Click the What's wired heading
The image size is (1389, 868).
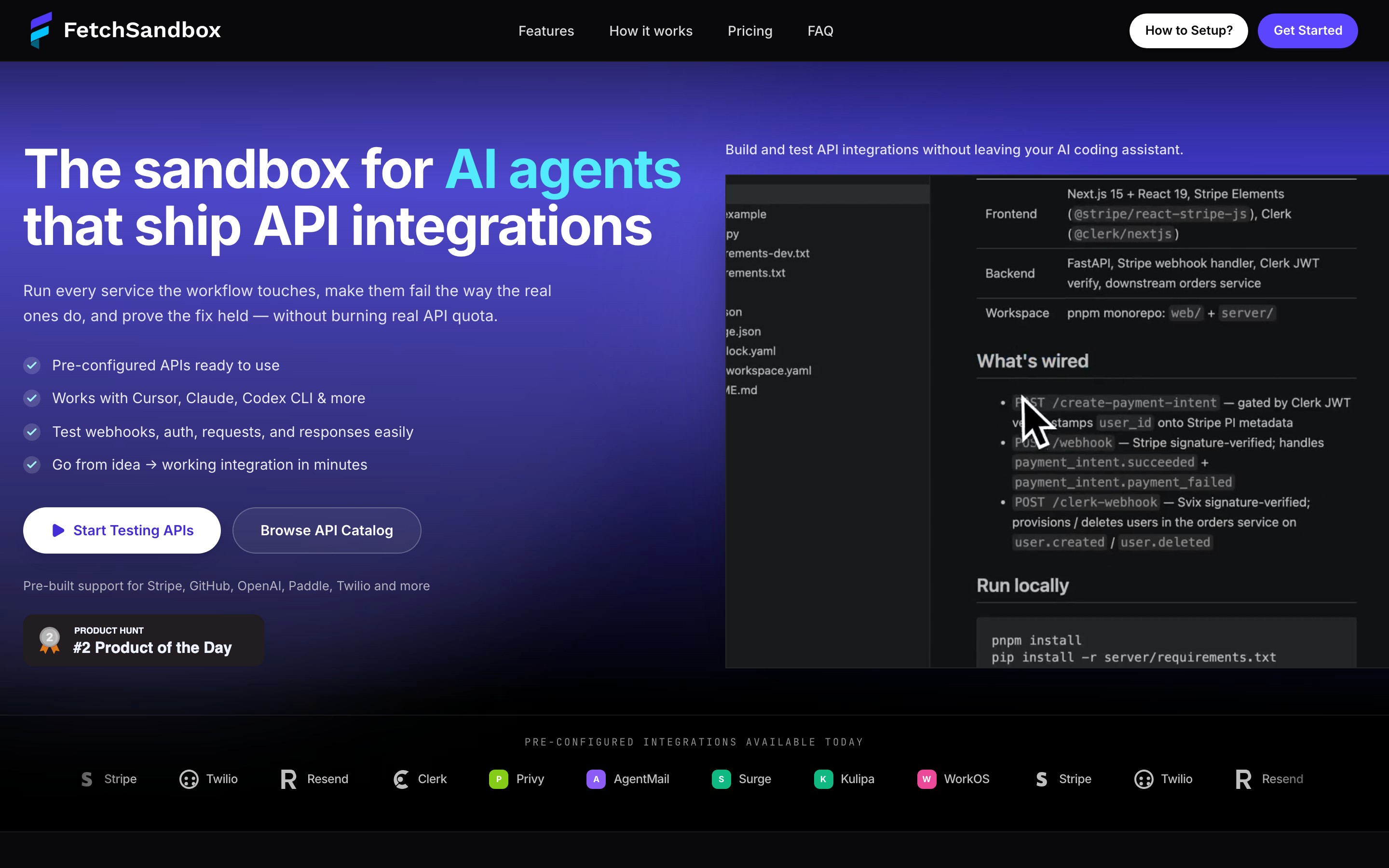[1032, 361]
